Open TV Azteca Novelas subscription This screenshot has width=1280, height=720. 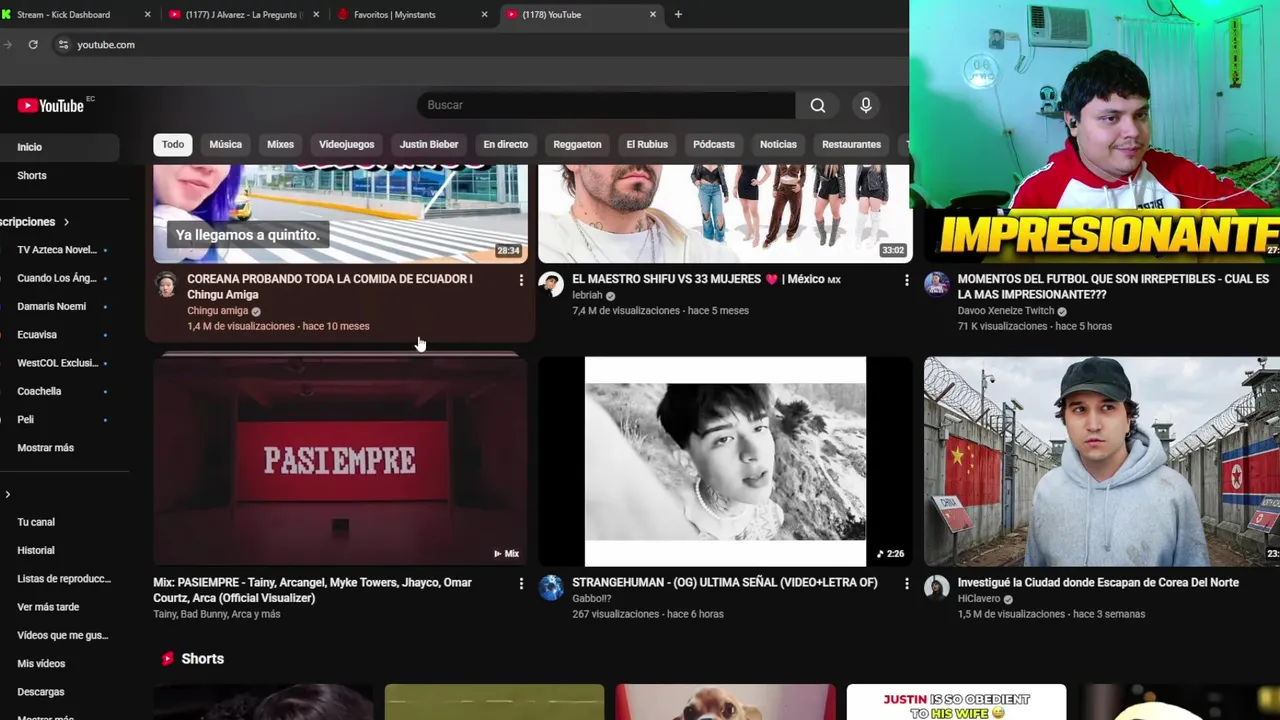(57, 250)
